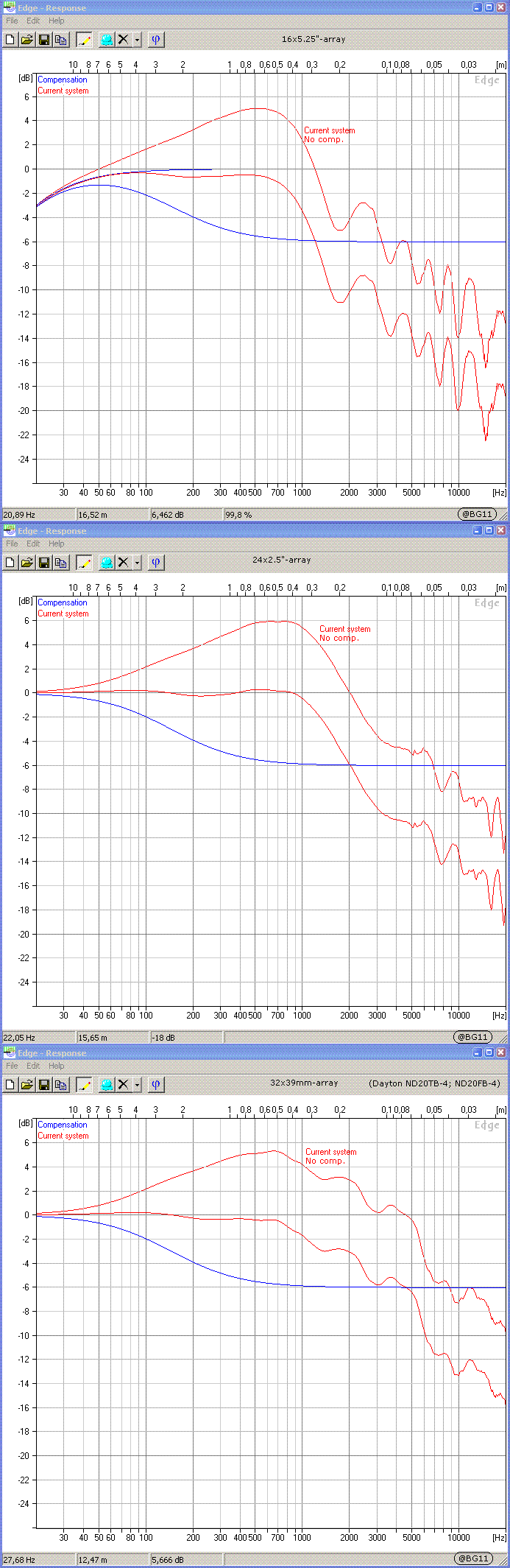This screenshot has height=1568, width=510.
Task: Click X delete icon in 24x2.5"-array window
Action: click(x=124, y=563)
